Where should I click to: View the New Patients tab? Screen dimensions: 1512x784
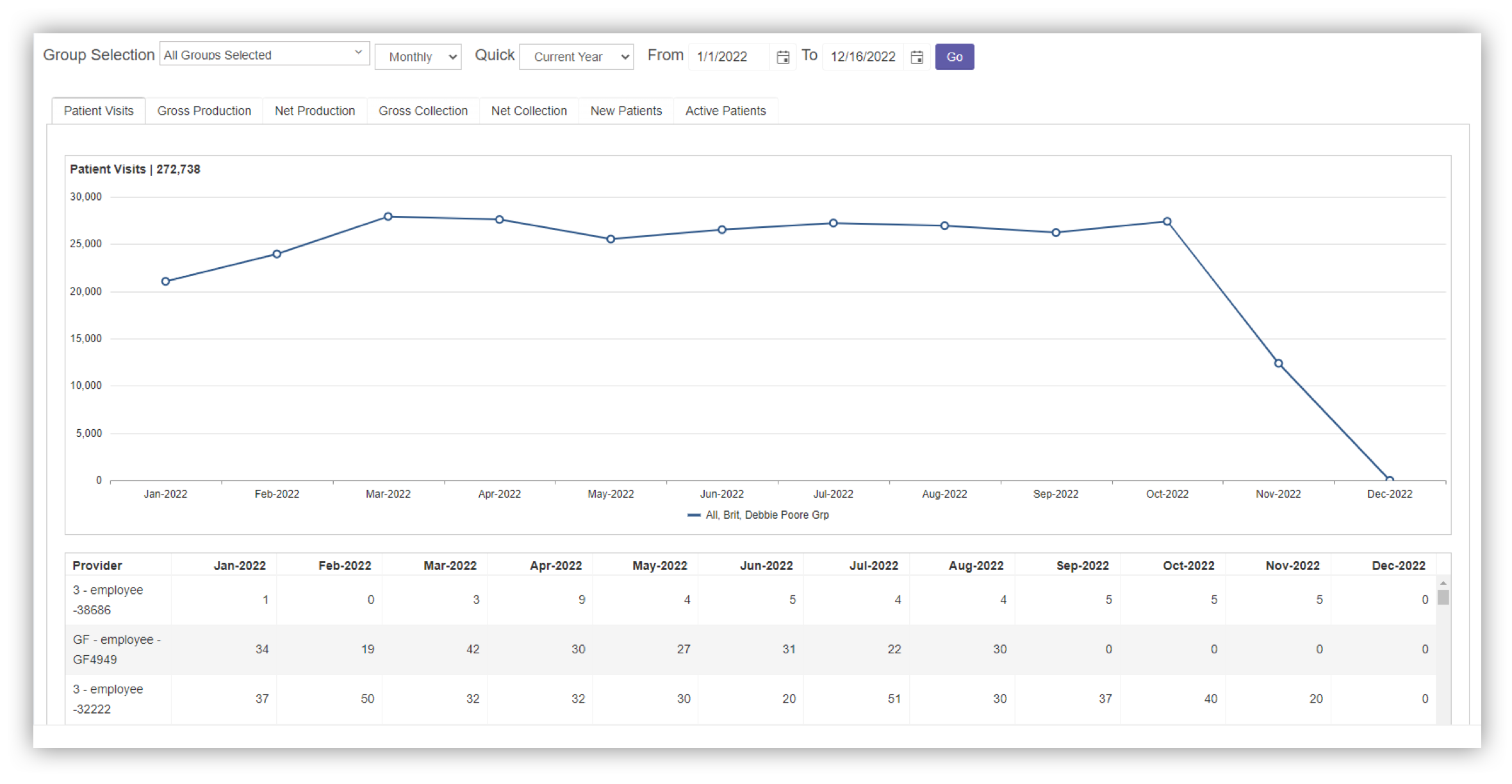626,111
